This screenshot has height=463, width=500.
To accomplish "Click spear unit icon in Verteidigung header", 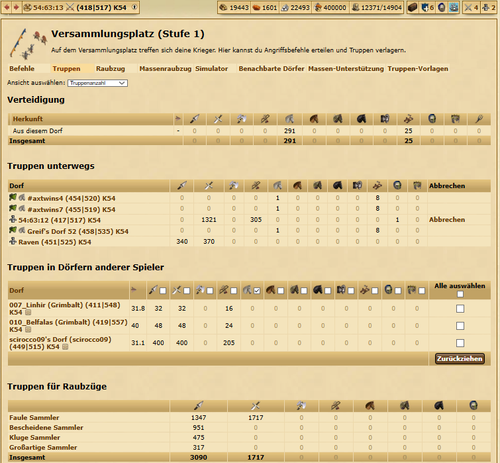I will coord(194,119).
